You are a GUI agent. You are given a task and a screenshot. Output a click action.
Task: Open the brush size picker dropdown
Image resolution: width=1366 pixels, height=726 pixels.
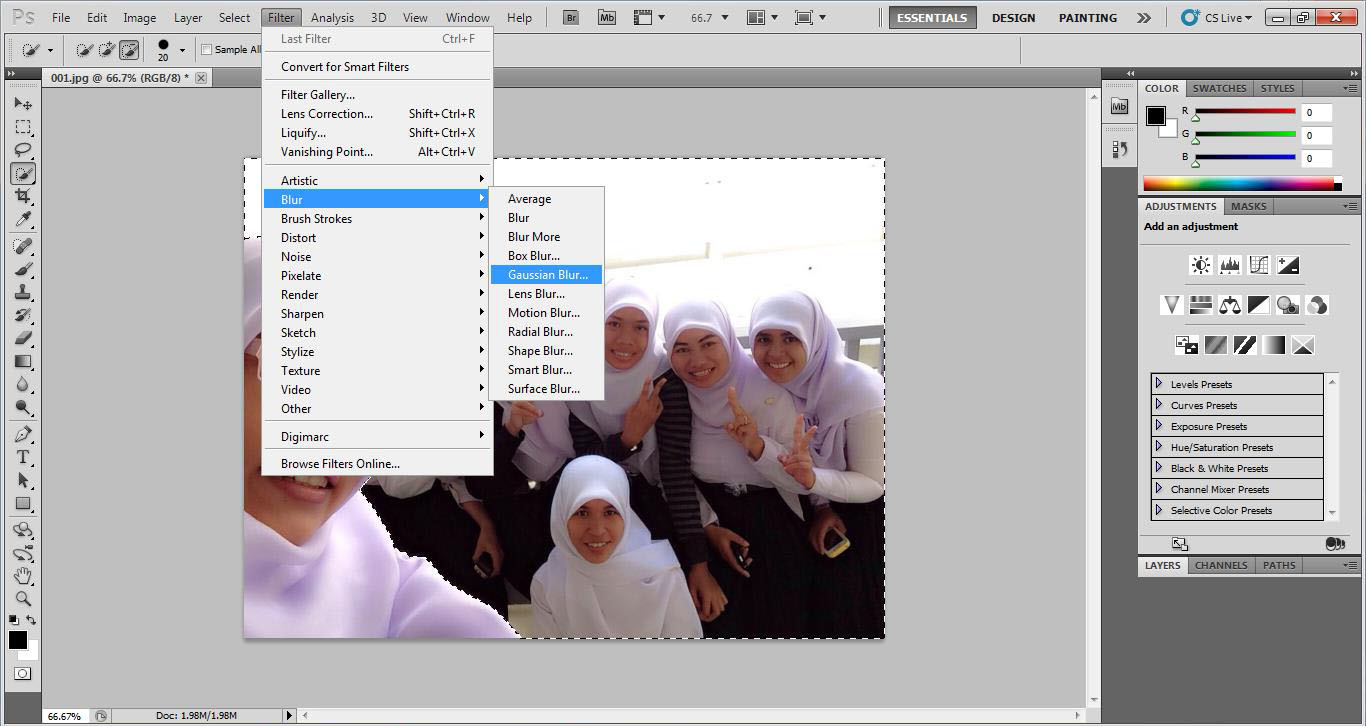pos(182,50)
